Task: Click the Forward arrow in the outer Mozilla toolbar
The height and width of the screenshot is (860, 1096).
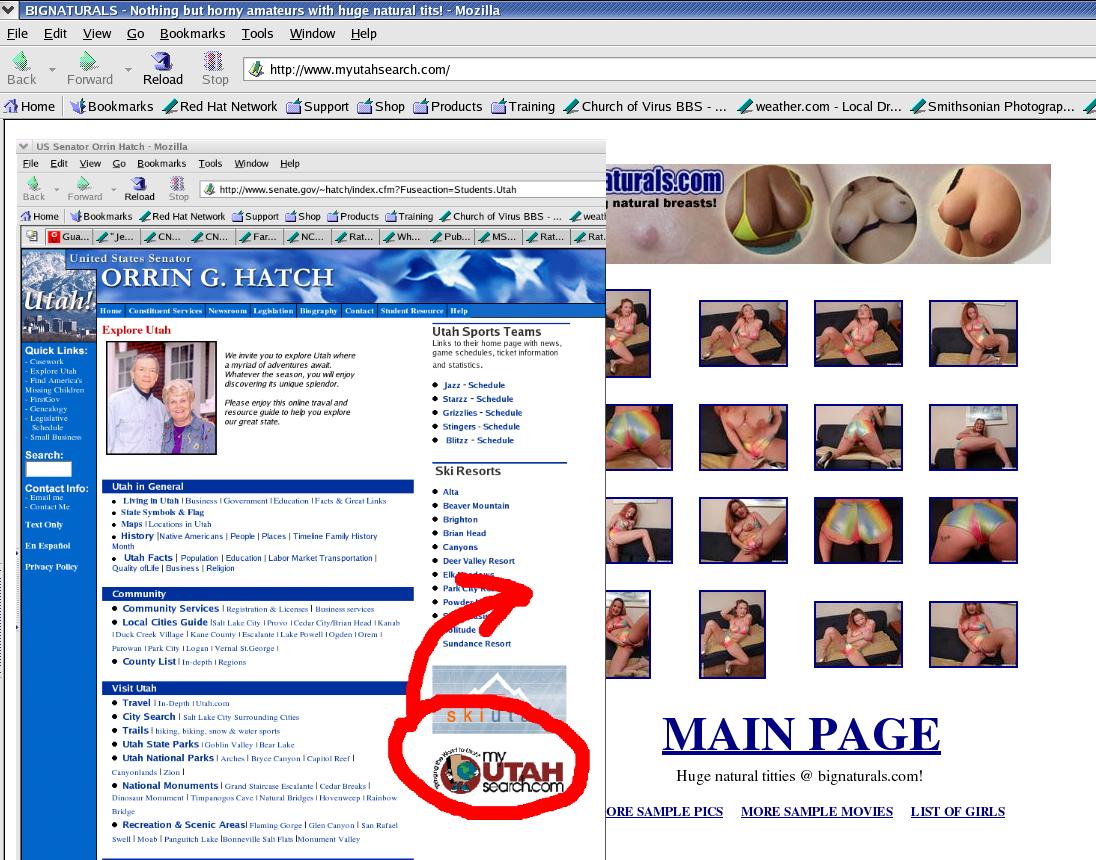Action: pos(89,69)
